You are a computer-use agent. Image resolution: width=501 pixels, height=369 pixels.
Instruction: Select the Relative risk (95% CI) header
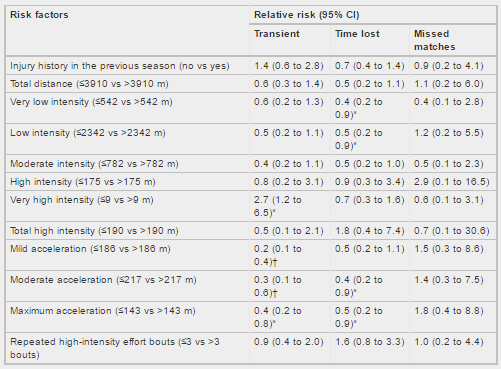307,15
